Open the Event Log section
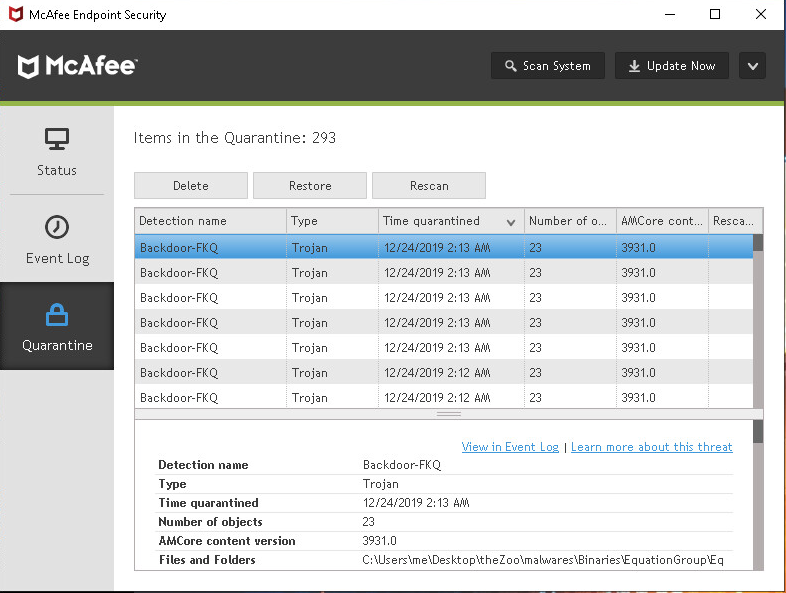Screen dimensions: 786x593 (x=57, y=239)
